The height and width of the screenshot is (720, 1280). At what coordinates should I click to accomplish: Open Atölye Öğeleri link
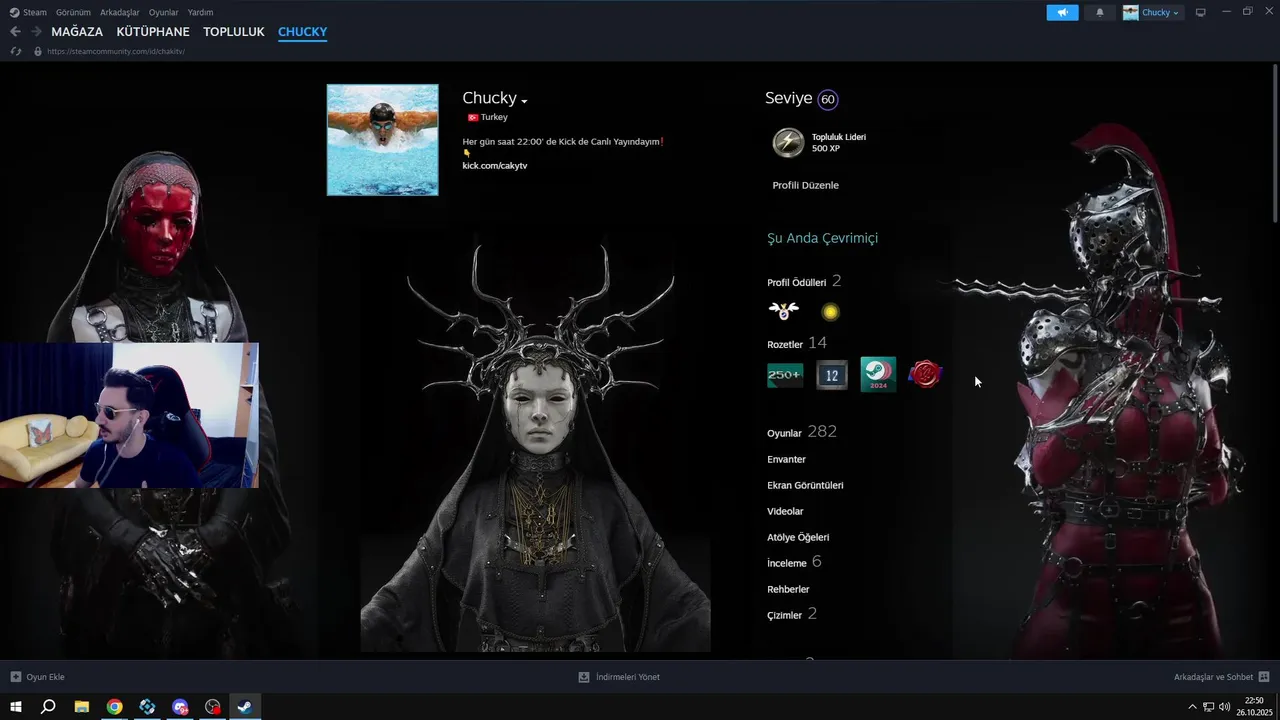(x=798, y=537)
